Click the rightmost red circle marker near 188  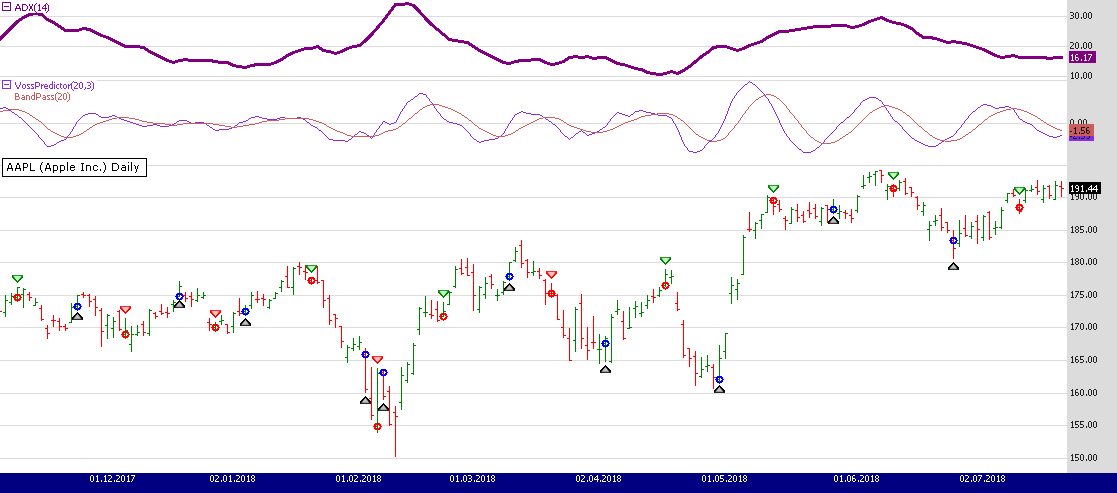pos(1019,208)
